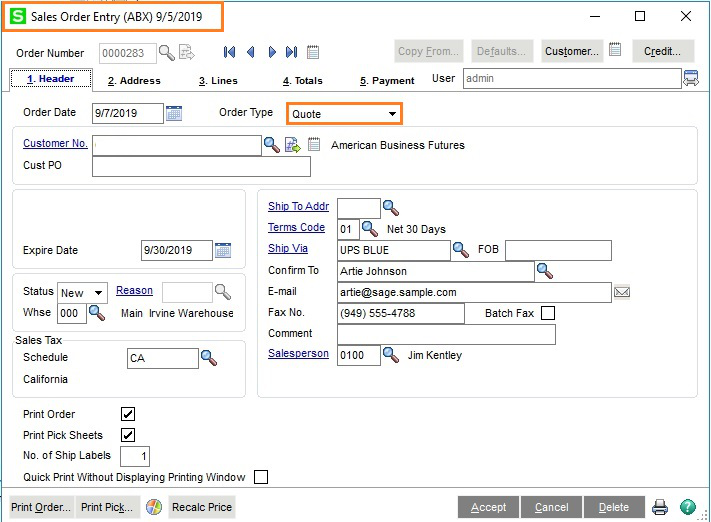Open the Reason link
This screenshot has width=711, height=522.
pyautogui.click(x=134, y=290)
